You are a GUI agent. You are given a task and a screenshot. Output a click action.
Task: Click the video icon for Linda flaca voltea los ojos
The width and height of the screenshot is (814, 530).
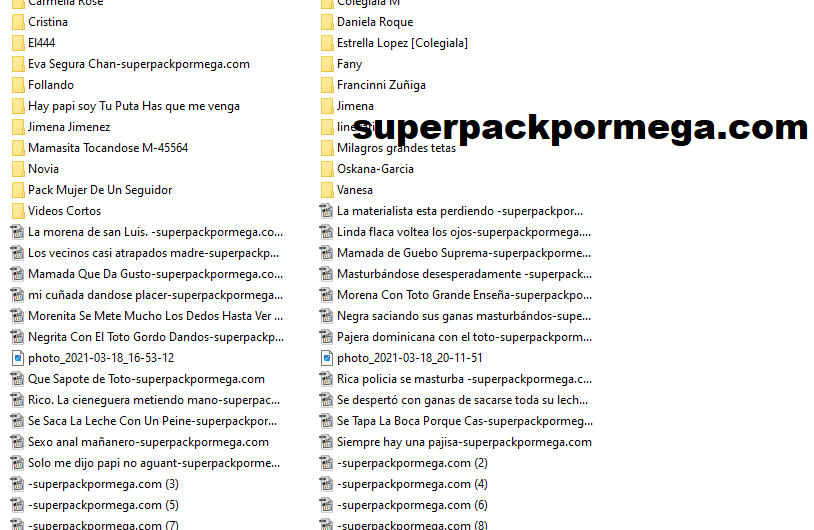coord(327,232)
